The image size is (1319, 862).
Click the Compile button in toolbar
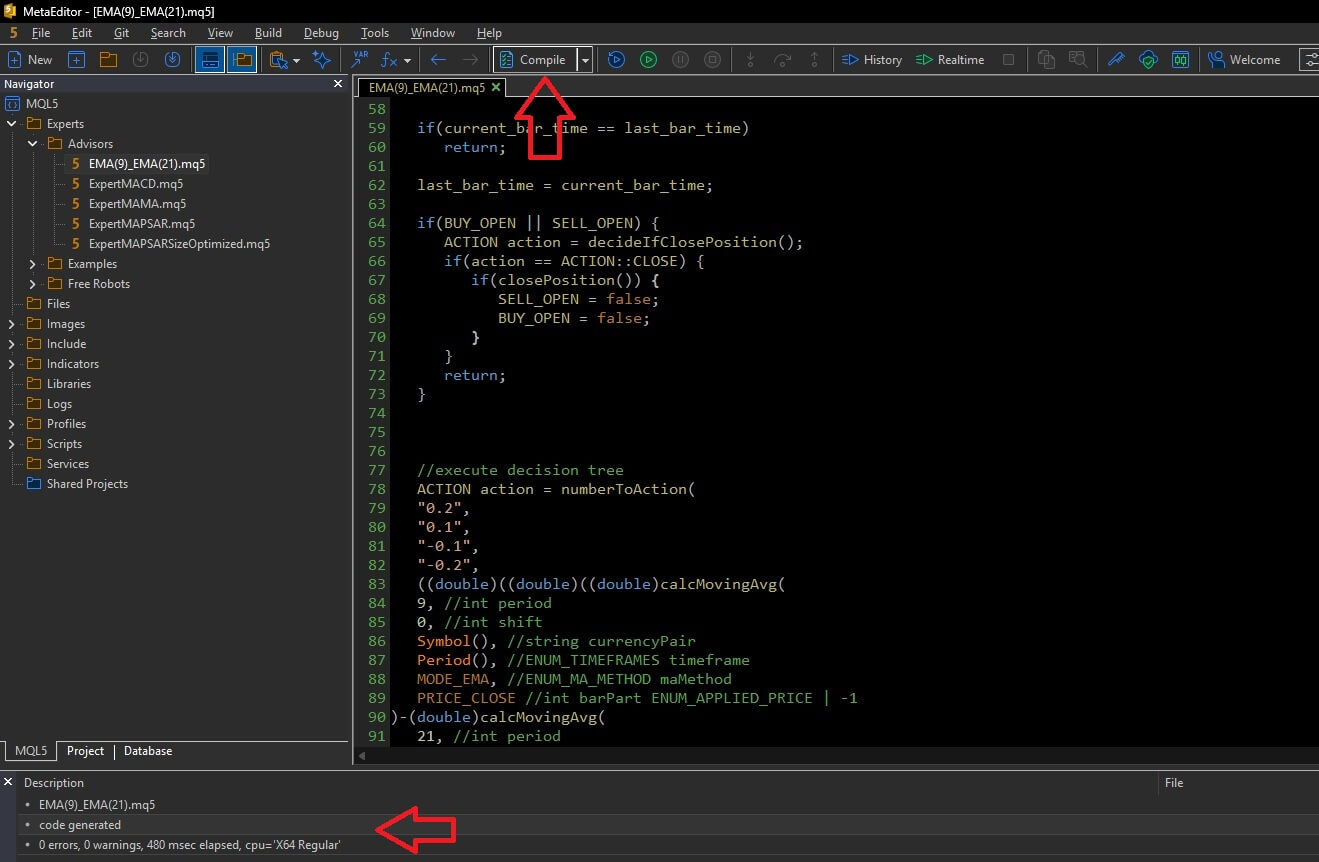[534, 60]
